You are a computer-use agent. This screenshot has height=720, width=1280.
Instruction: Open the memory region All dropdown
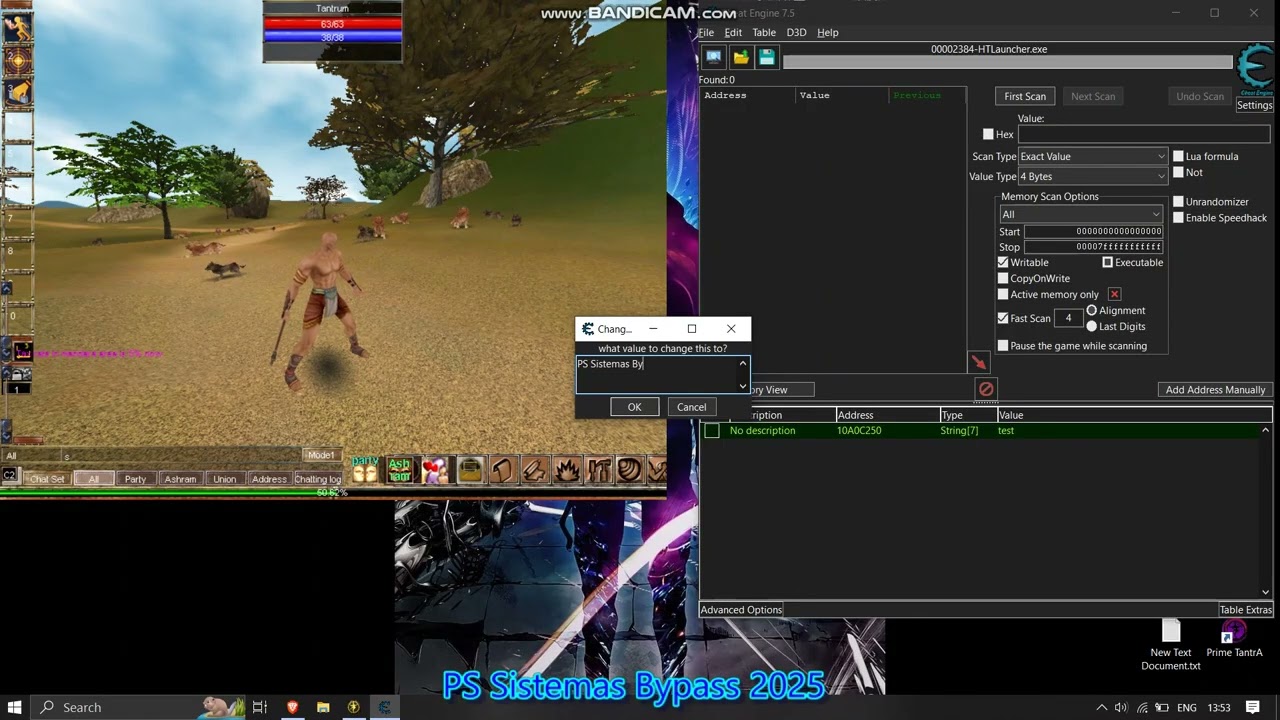(1081, 214)
